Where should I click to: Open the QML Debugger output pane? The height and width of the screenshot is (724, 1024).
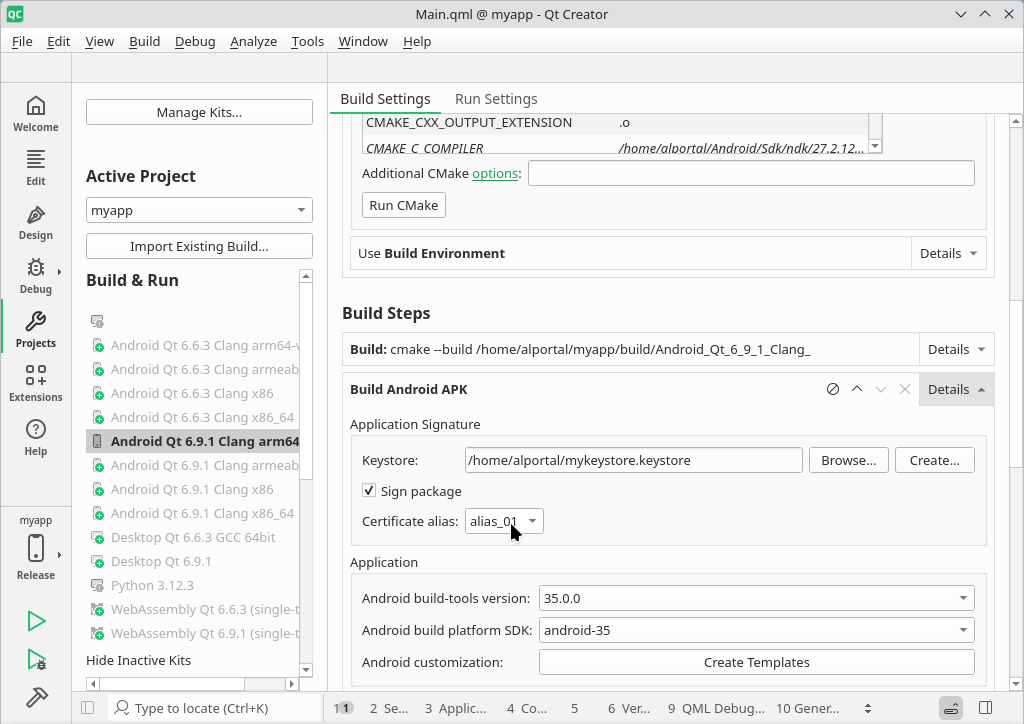click(x=716, y=708)
